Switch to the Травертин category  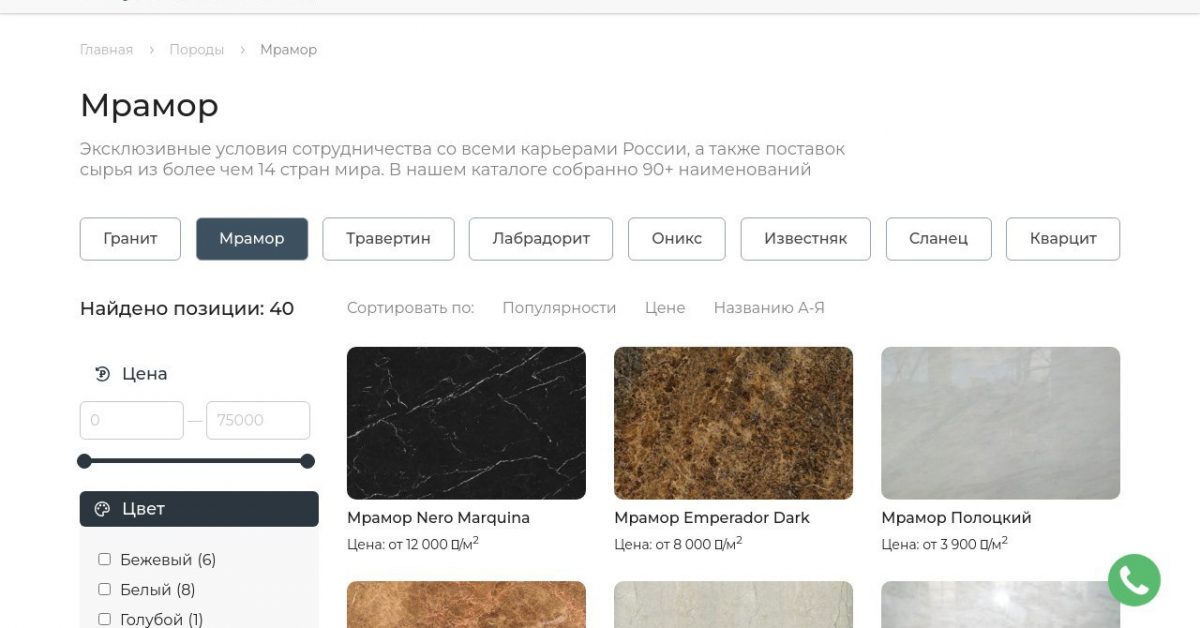(388, 239)
